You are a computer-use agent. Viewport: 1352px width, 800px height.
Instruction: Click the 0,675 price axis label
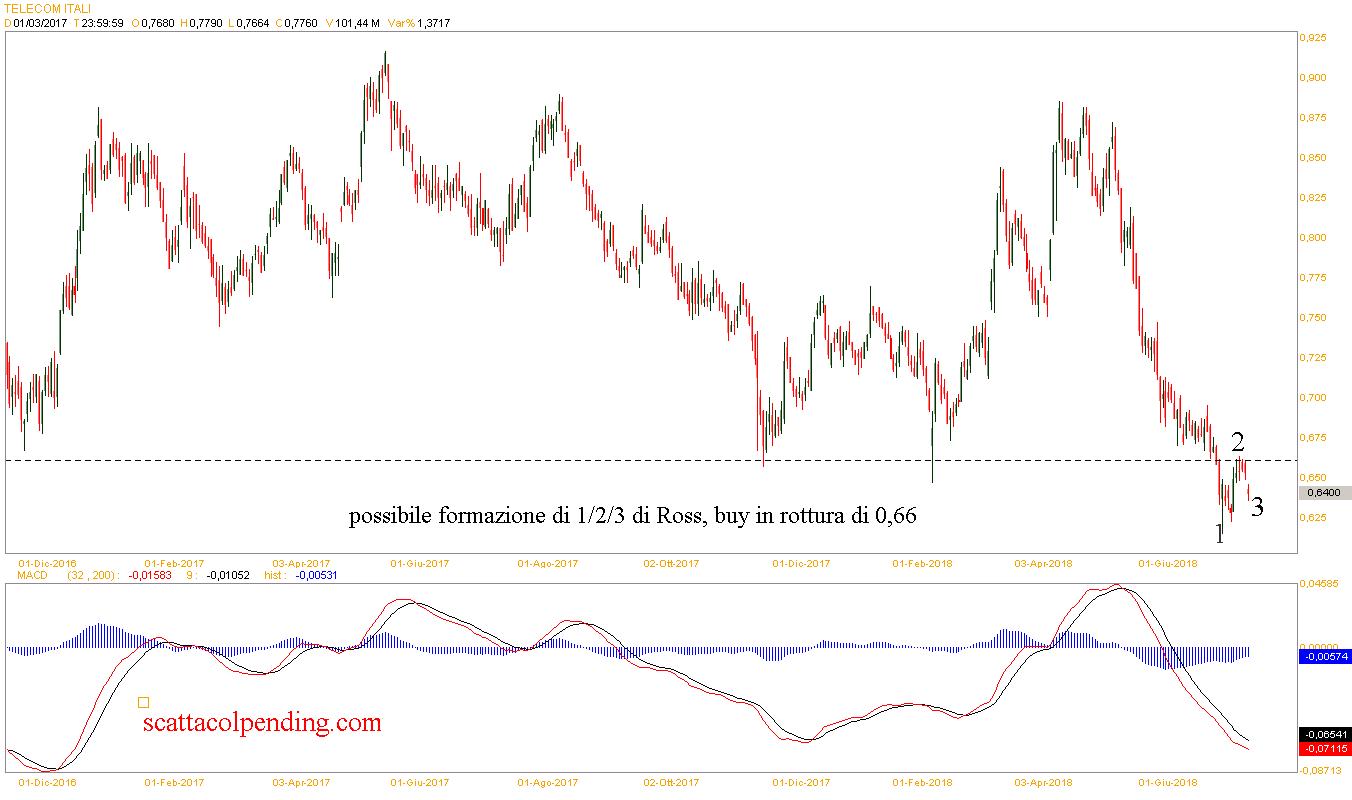(x=1312, y=438)
